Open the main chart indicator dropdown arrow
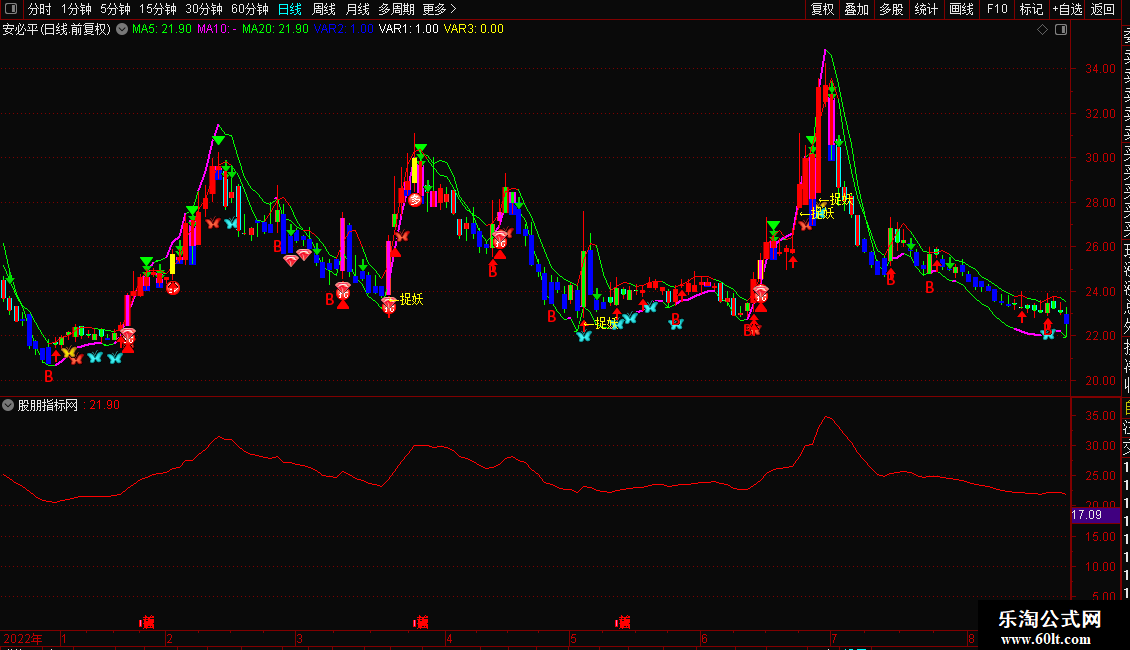1130x650 pixels. pos(122,29)
